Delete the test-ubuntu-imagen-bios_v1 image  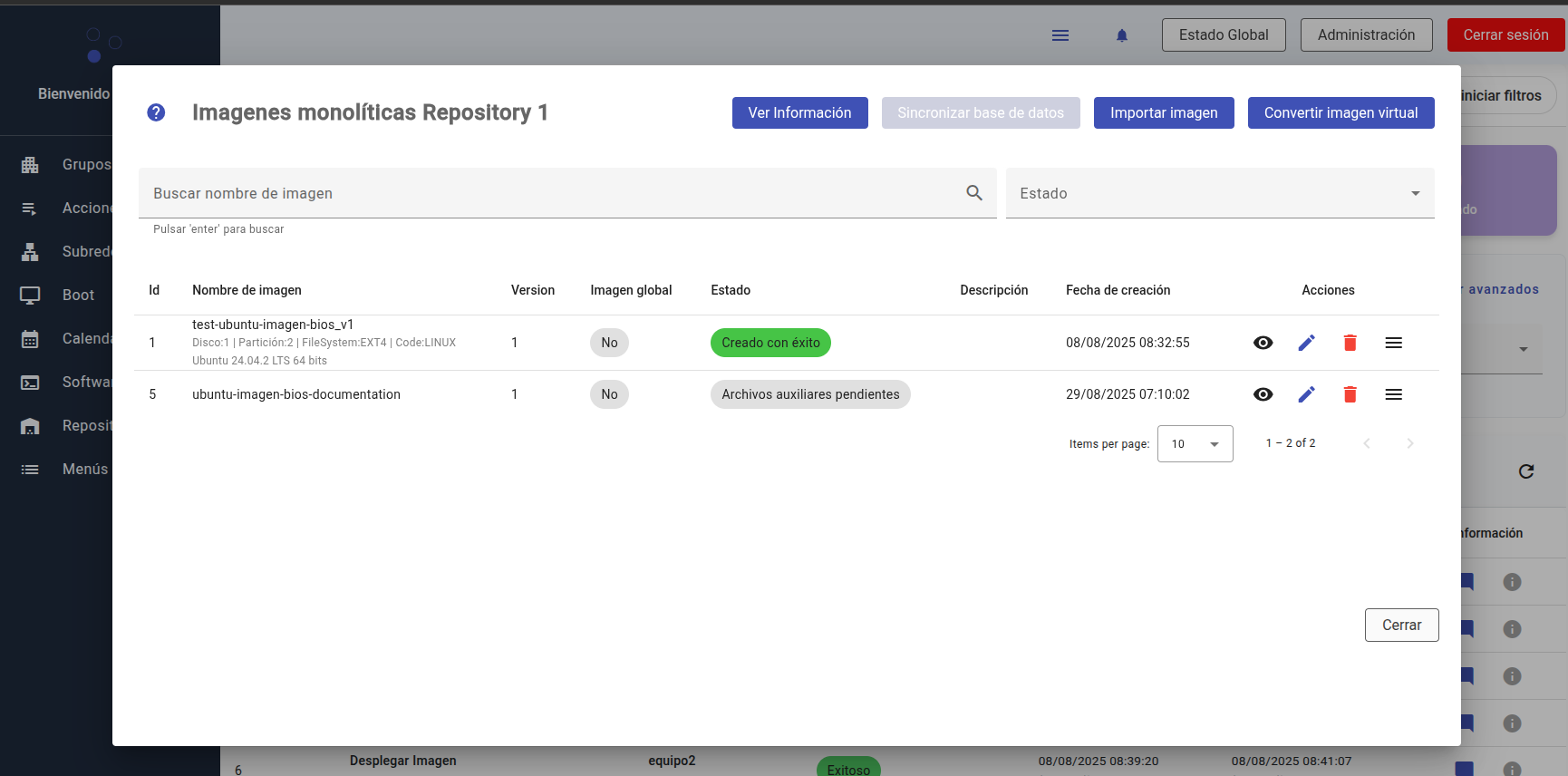tap(1350, 343)
